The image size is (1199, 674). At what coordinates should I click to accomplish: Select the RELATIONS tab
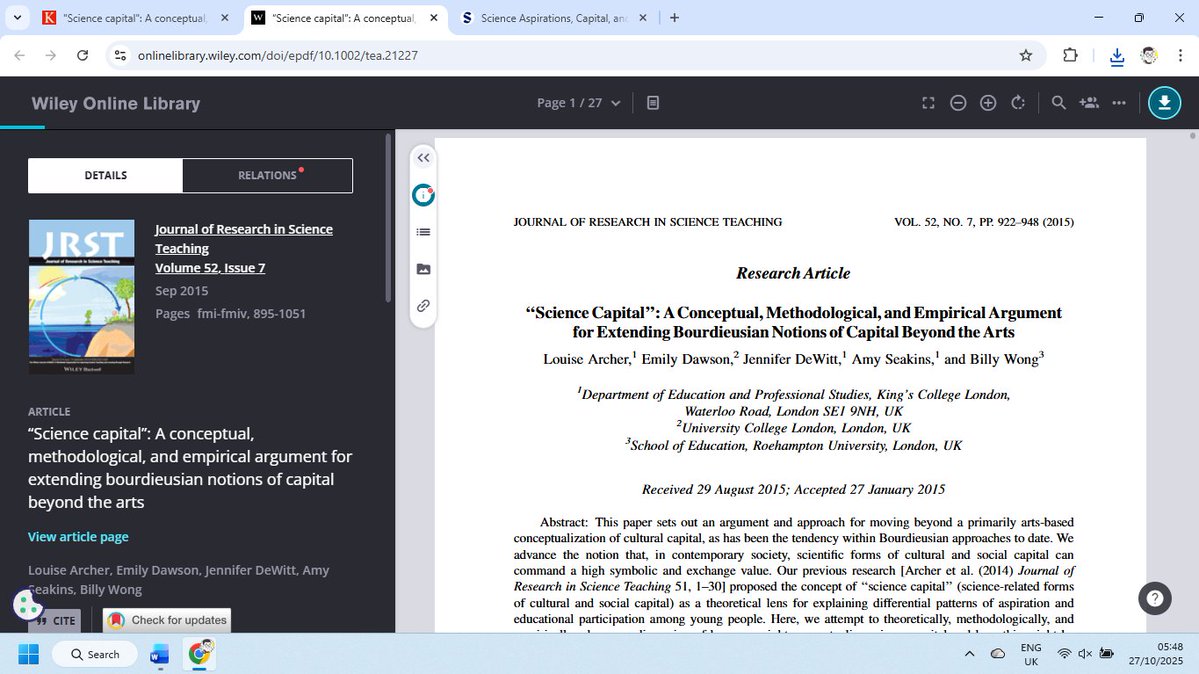click(x=268, y=175)
